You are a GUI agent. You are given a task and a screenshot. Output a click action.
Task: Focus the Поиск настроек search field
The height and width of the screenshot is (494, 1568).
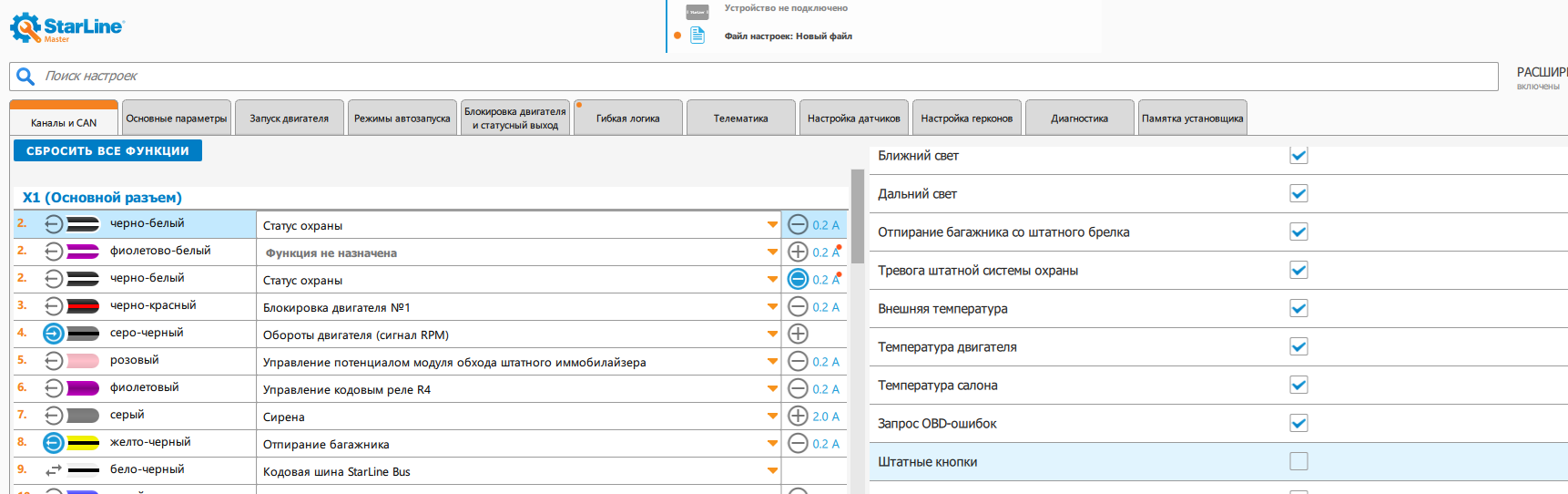754,77
